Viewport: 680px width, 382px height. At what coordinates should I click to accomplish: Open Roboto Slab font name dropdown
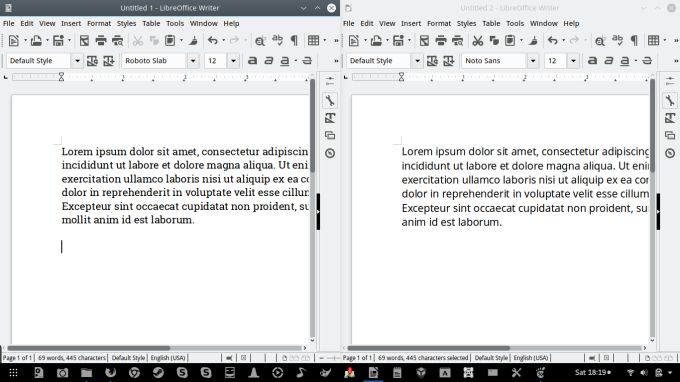pyautogui.click(x=193, y=61)
